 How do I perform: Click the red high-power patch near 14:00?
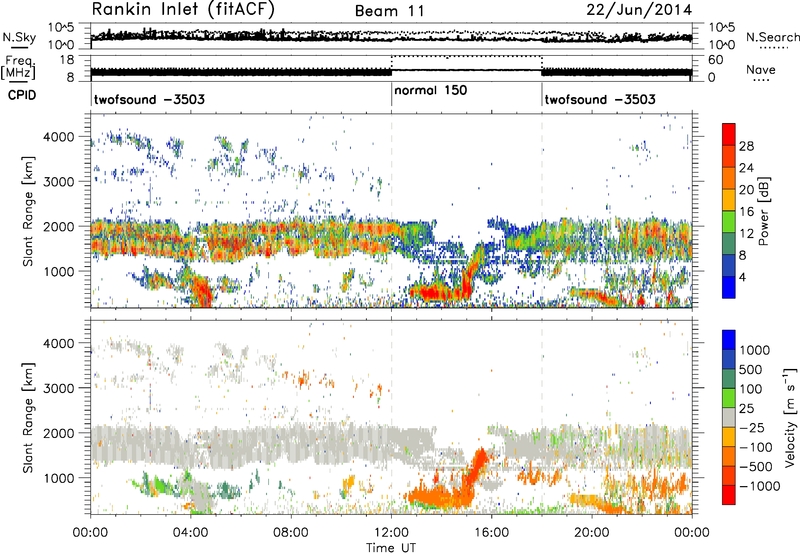435,293
